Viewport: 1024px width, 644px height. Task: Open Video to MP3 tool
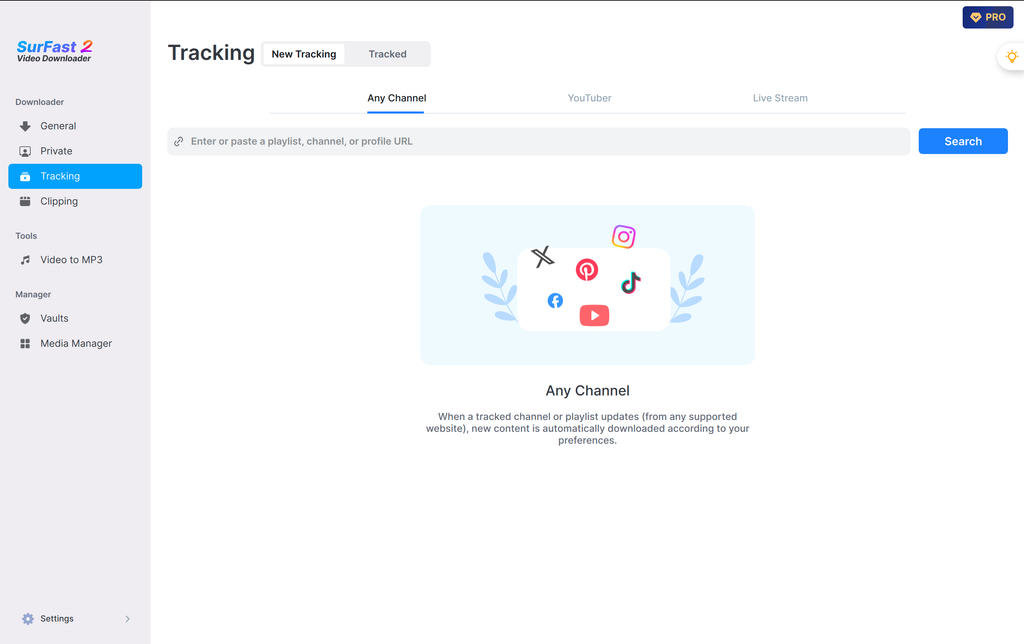pyautogui.click(x=75, y=260)
